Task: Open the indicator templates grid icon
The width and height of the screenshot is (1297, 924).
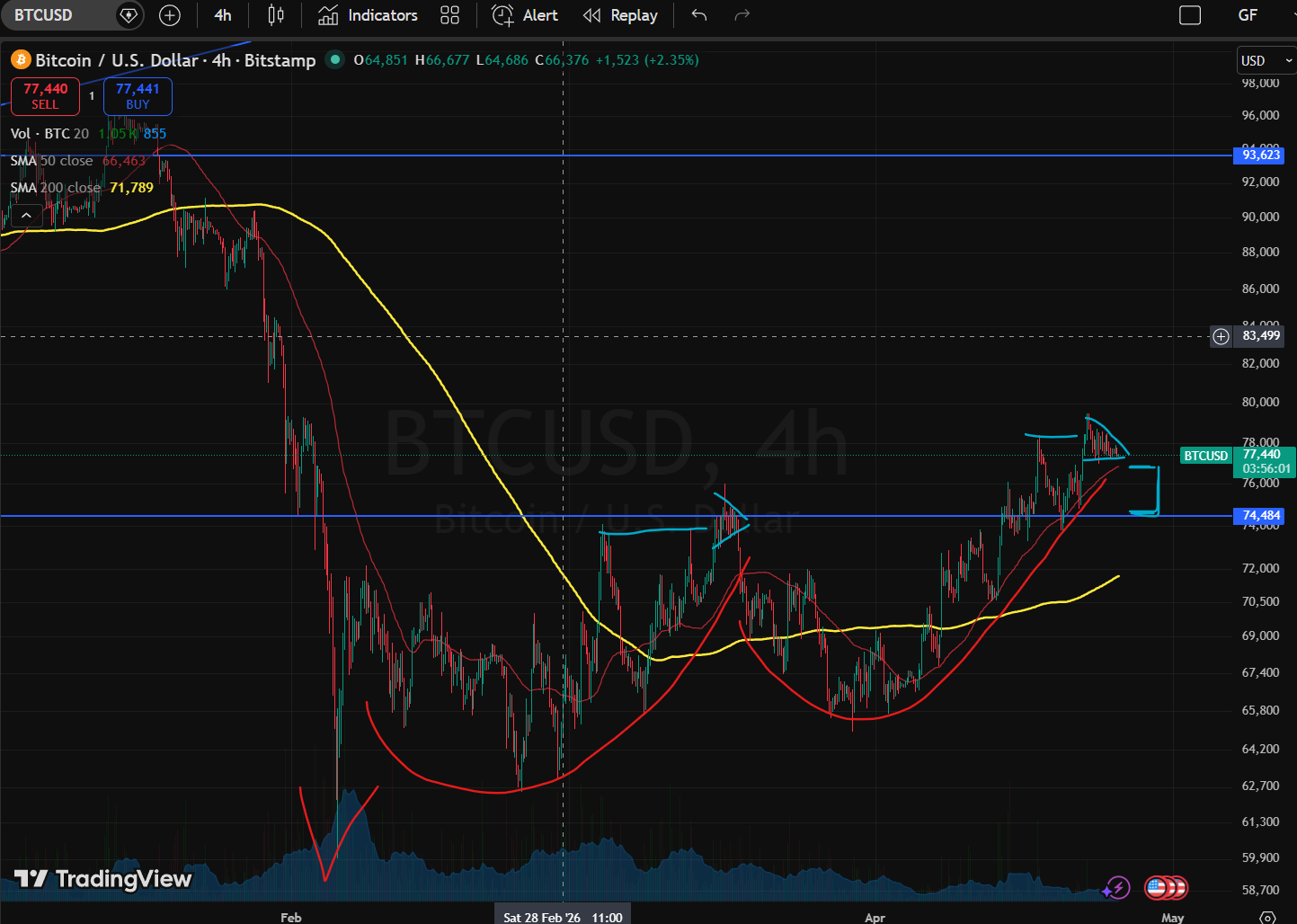Action: 449,15
